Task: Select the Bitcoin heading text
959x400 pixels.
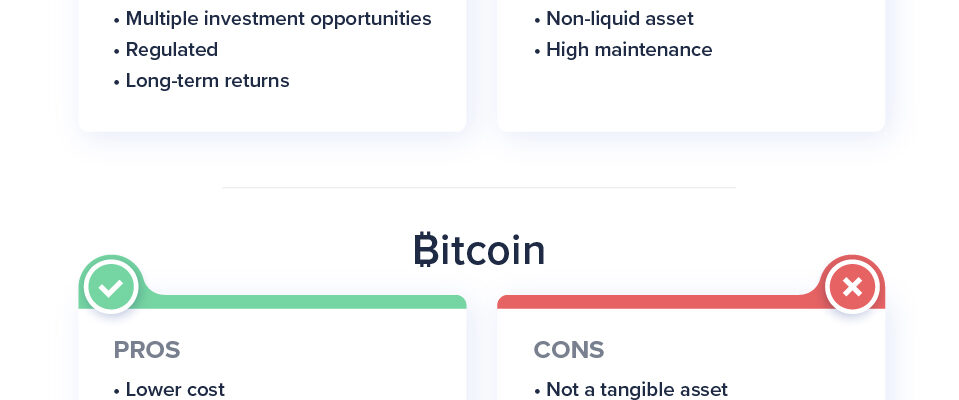Action: pyautogui.click(x=480, y=250)
